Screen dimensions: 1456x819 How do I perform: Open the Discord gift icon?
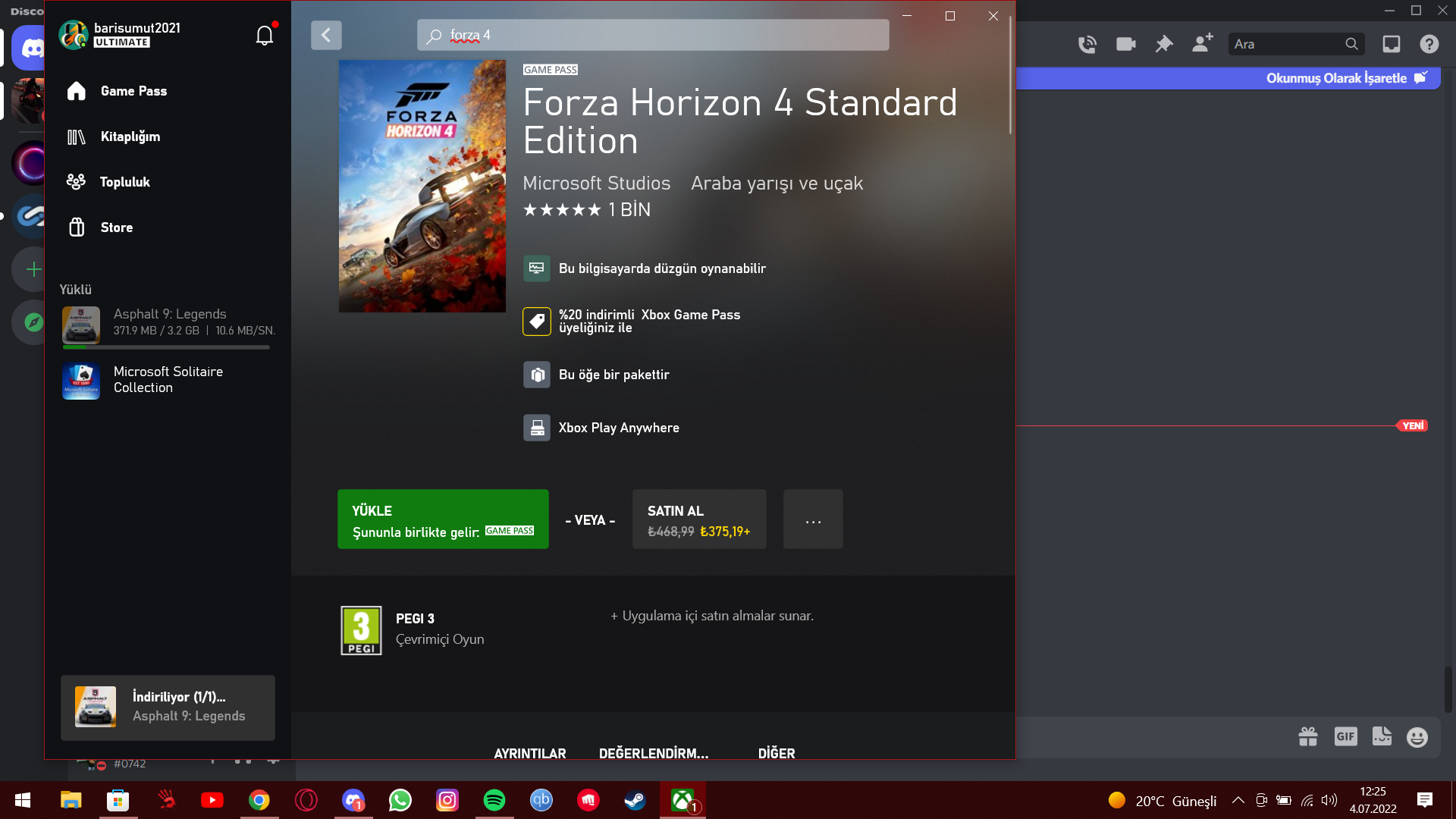coord(1308,736)
